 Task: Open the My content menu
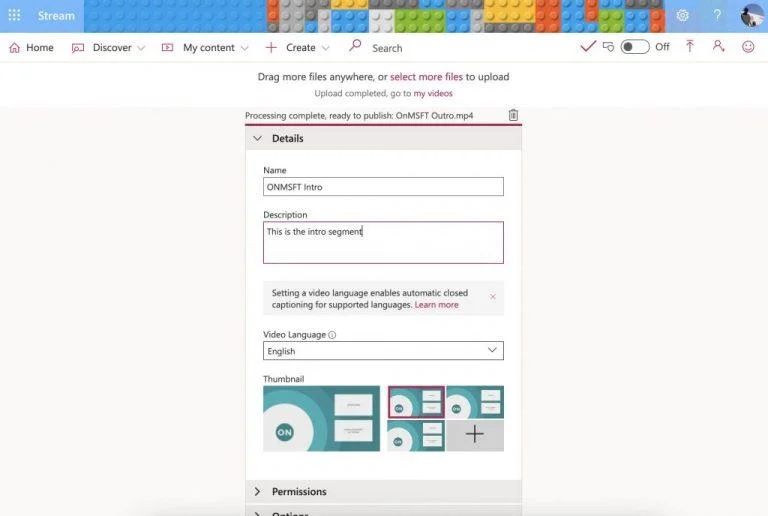(x=205, y=47)
